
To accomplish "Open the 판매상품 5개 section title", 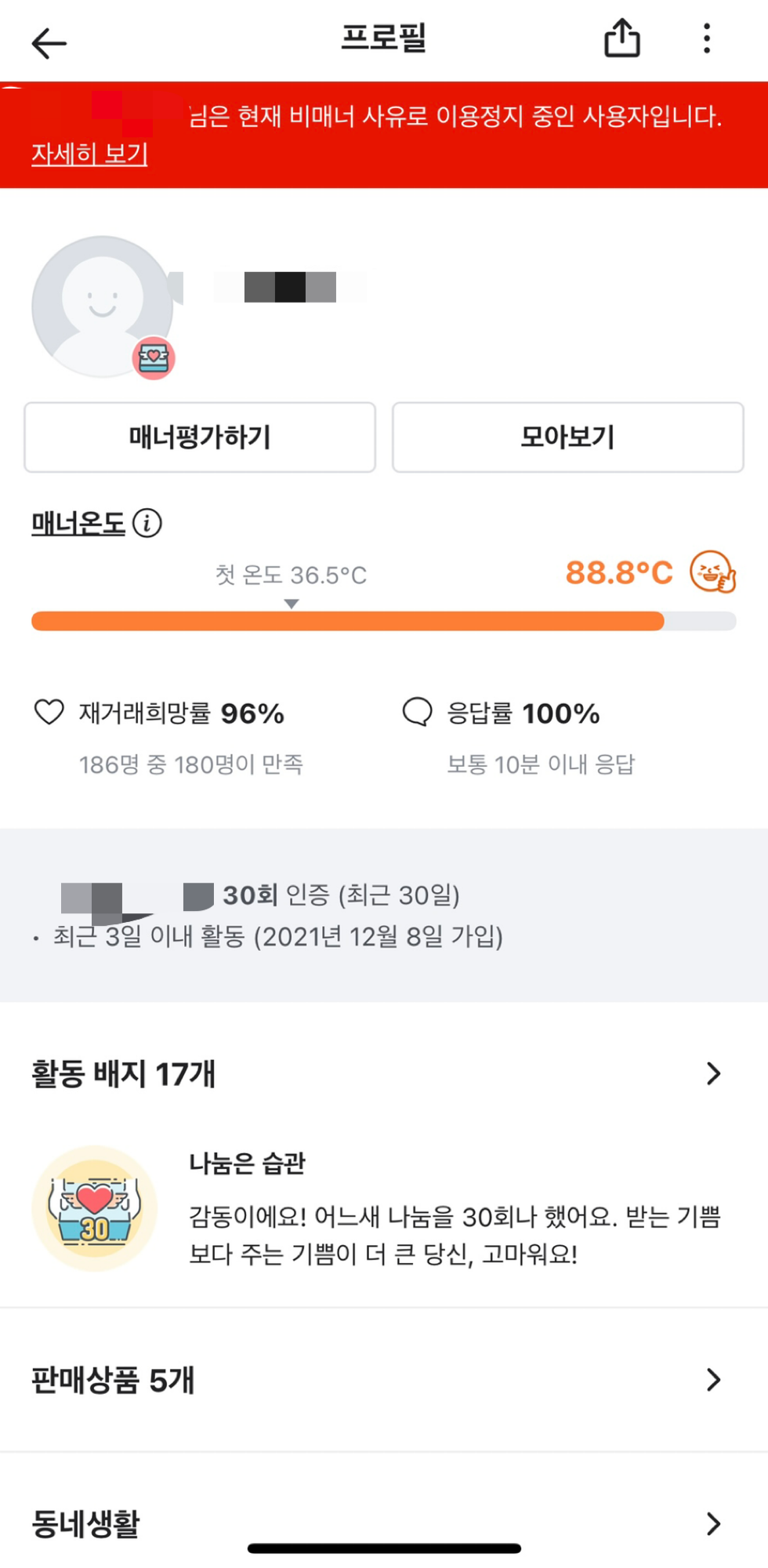I will click(113, 1381).
